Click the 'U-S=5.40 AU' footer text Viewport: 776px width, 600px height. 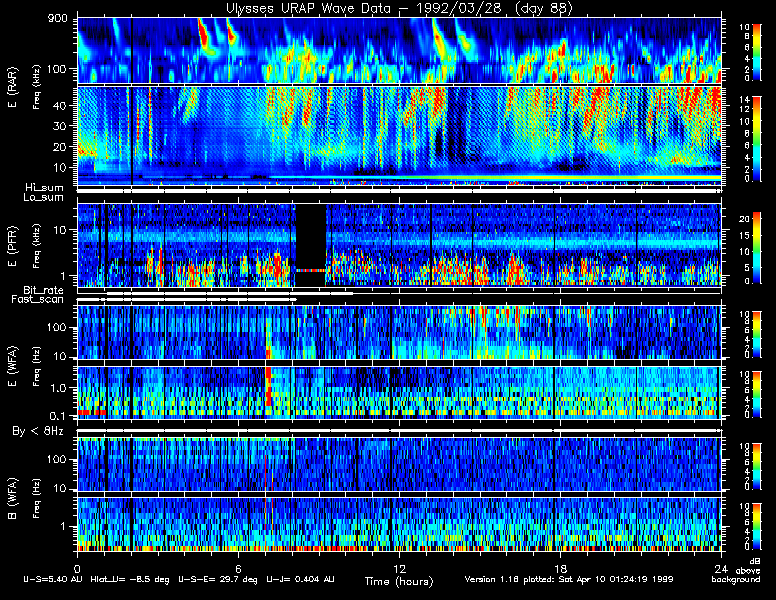point(53,579)
